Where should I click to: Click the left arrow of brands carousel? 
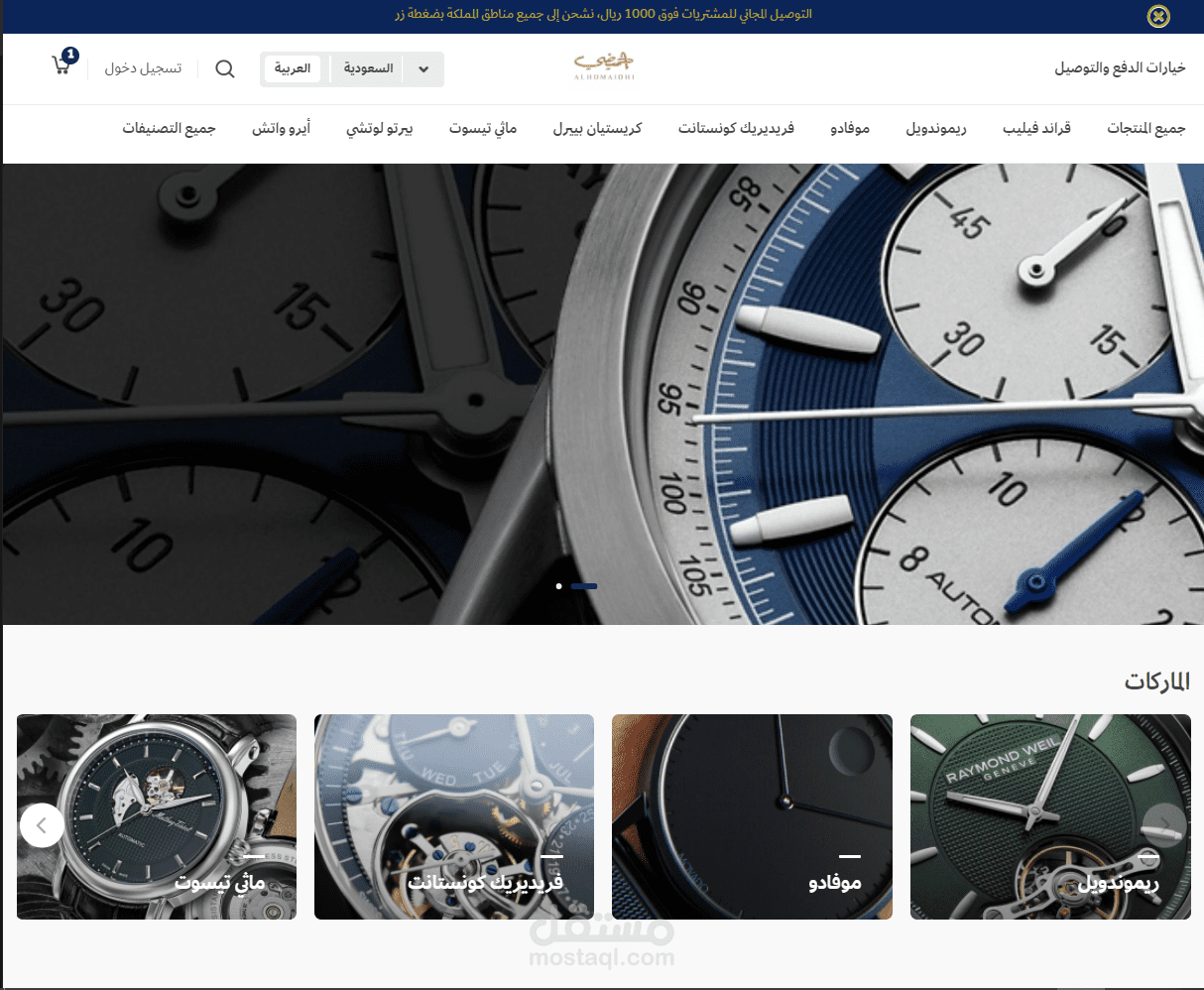(42, 824)
